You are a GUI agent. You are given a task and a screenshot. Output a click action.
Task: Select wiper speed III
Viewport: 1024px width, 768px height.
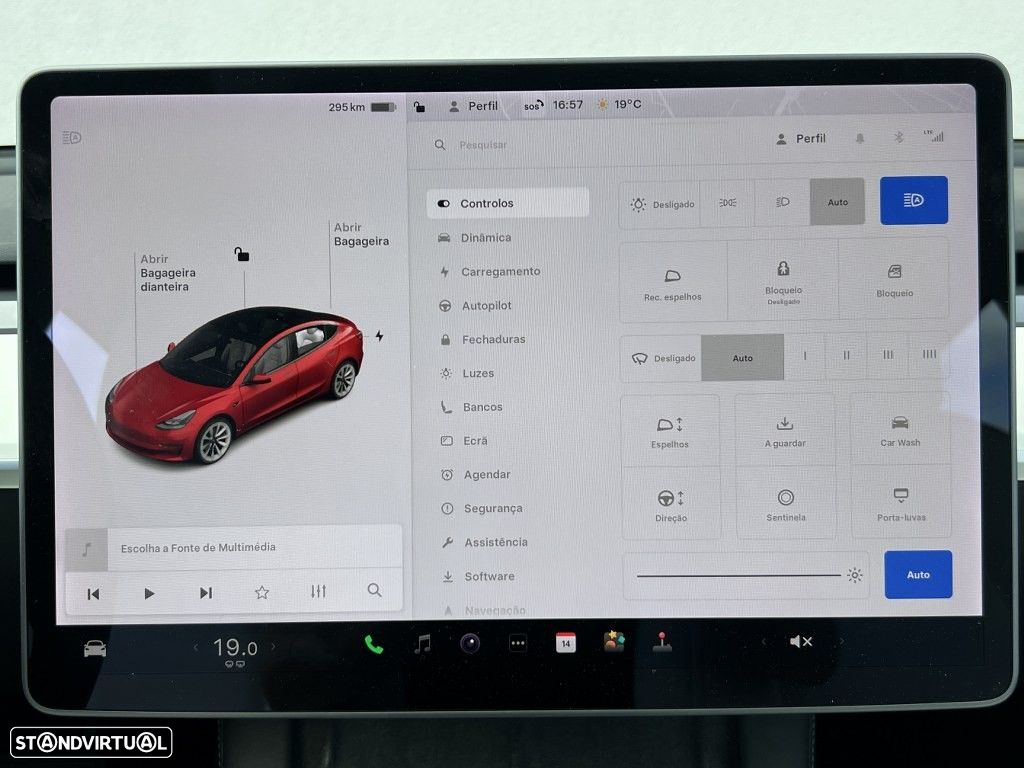[888, 355]
